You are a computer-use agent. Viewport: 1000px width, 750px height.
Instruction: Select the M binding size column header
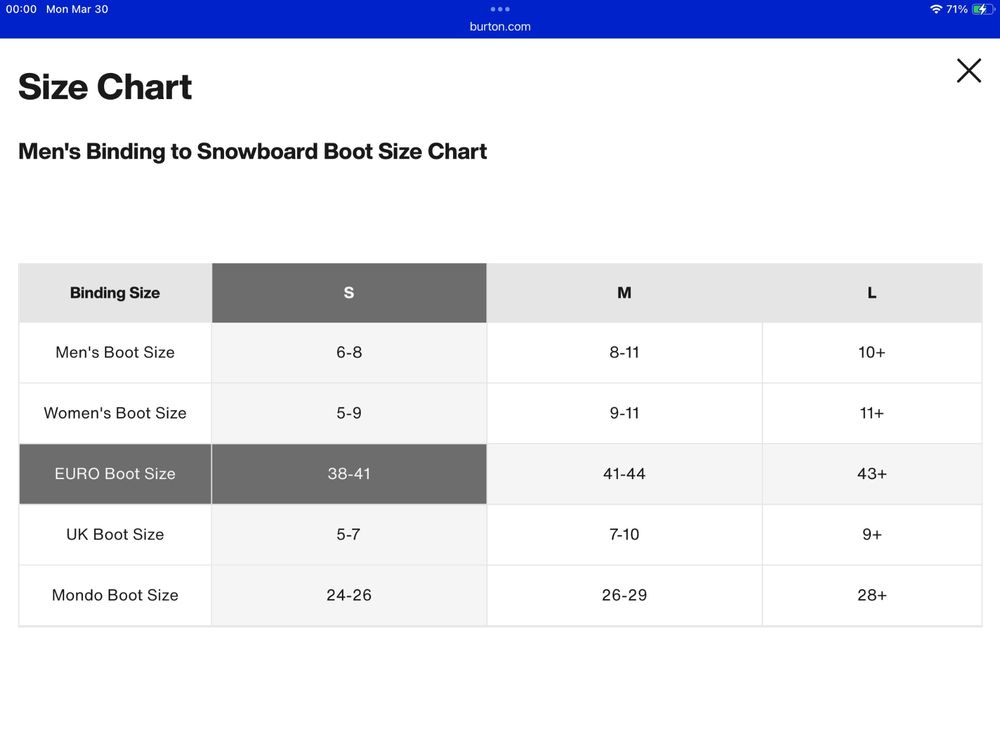point(624,293)
